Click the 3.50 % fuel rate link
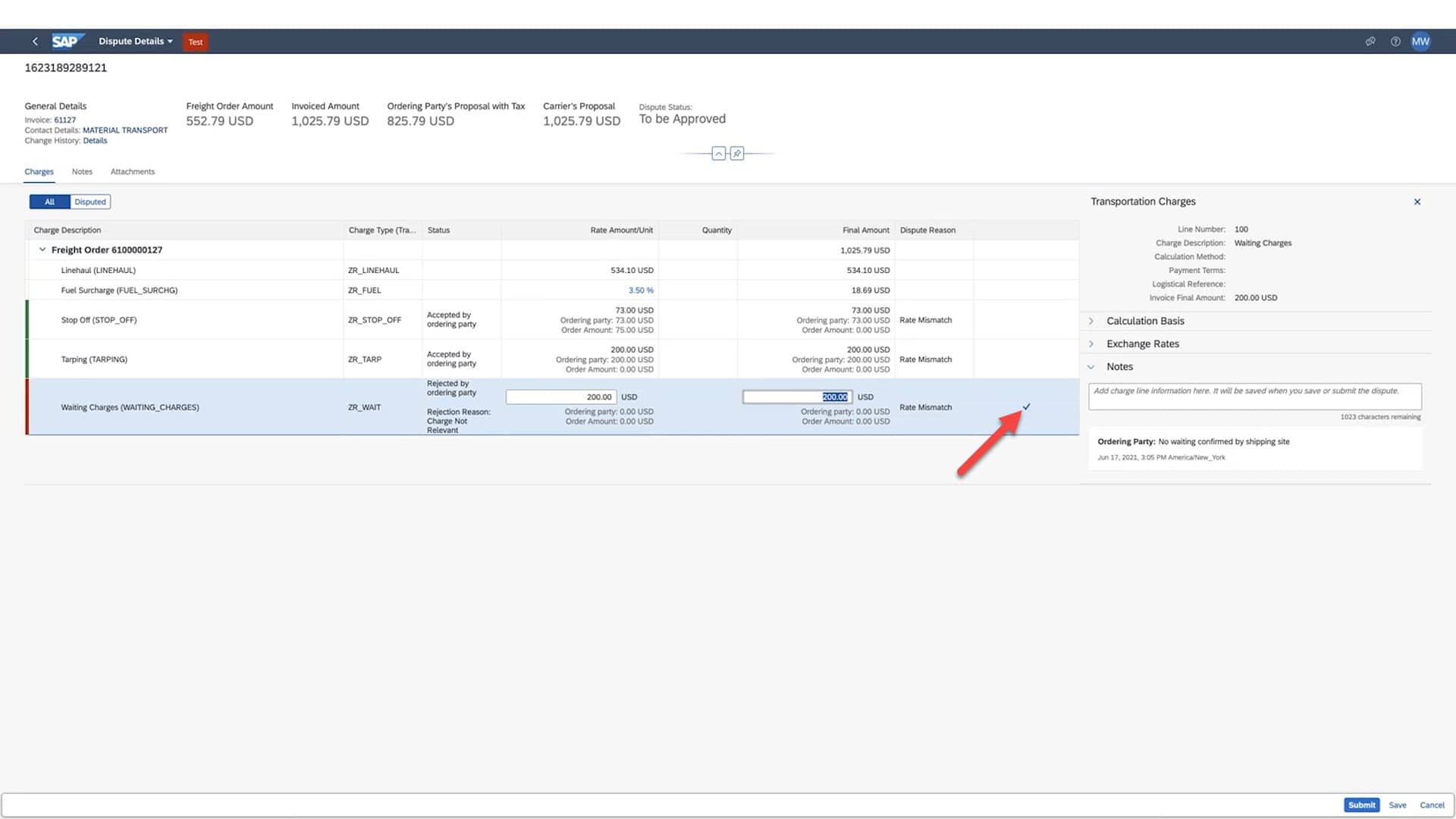 [641, 290]
